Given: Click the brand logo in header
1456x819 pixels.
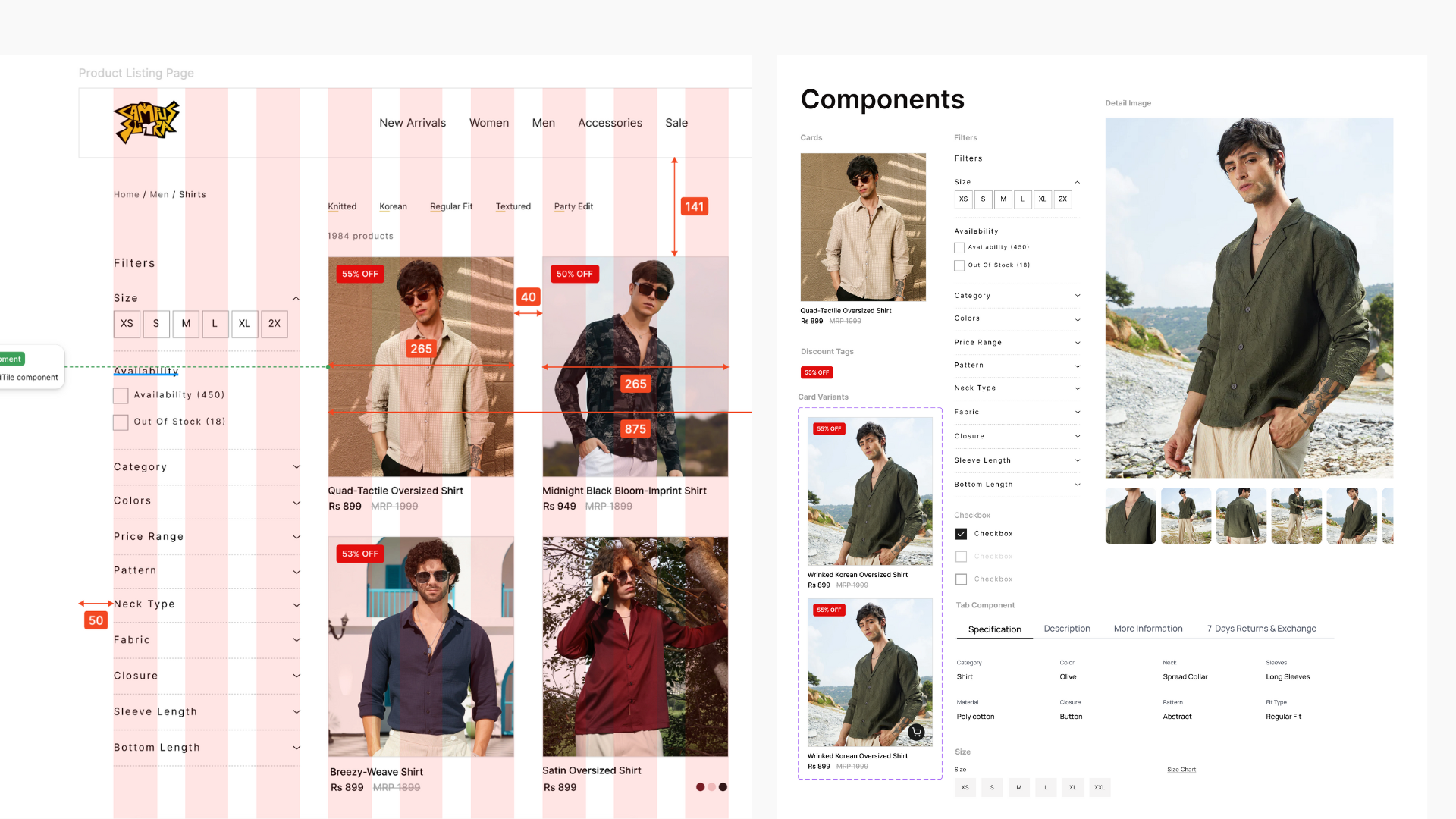Looking at the screenshot, I should pyautogui.click(x=146, y=122).
